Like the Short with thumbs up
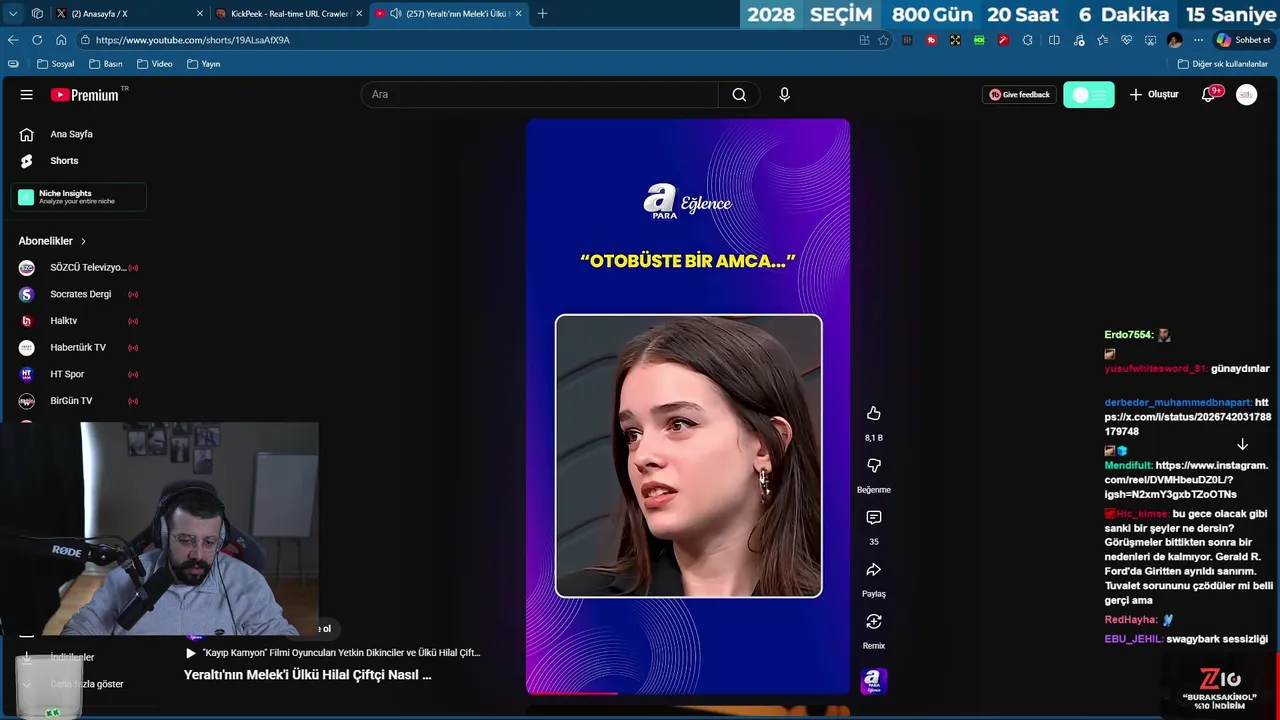The height and width of the screenshot is (720, 1280). coord(873,414)
